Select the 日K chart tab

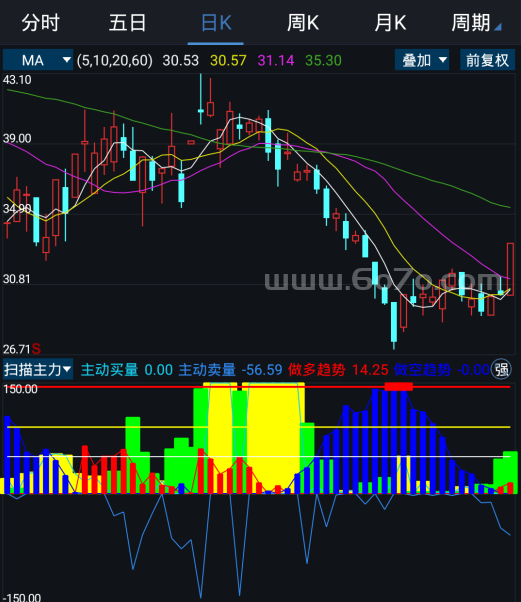[x=216, y=23]
